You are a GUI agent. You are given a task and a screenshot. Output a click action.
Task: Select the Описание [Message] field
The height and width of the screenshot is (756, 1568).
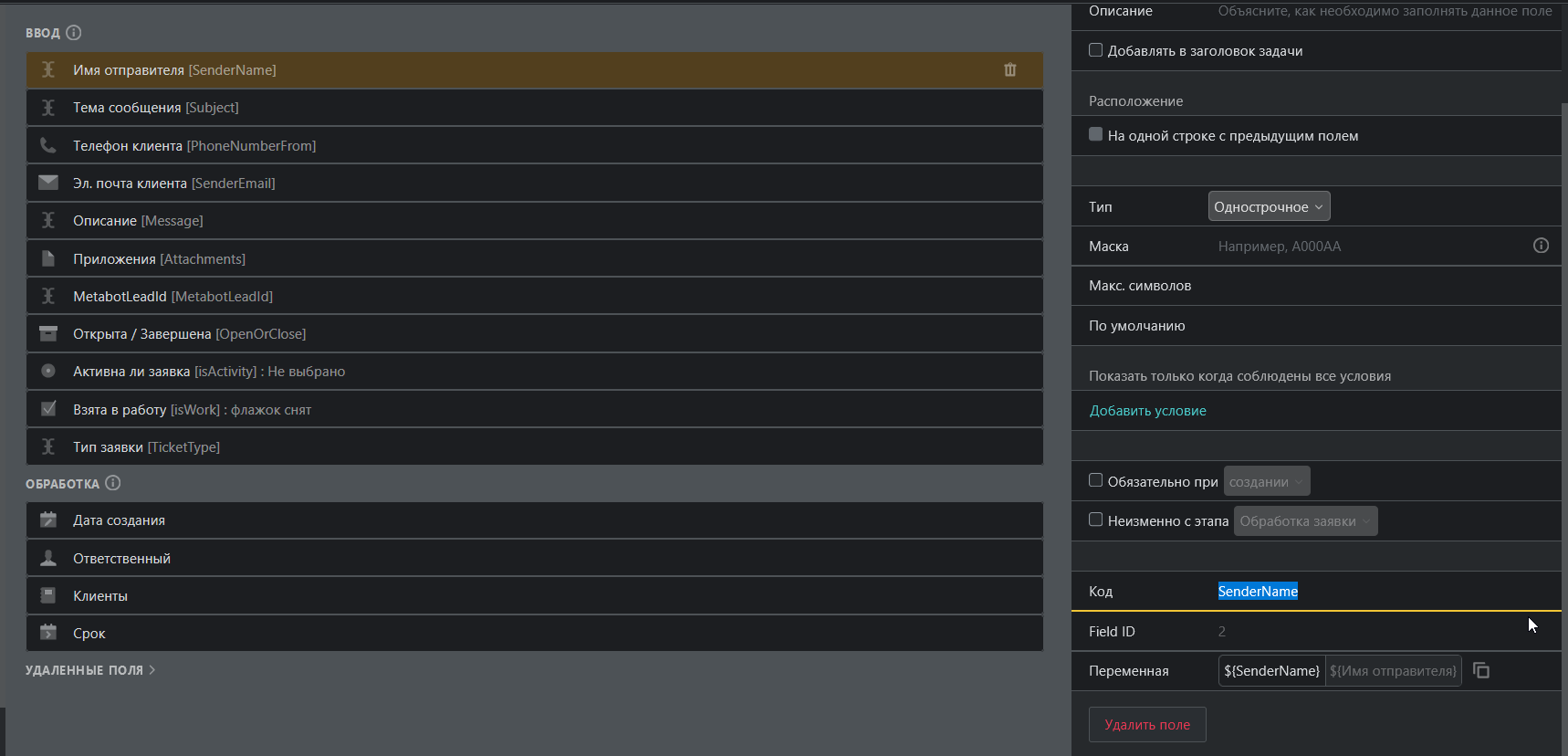(x=535, y=221)
